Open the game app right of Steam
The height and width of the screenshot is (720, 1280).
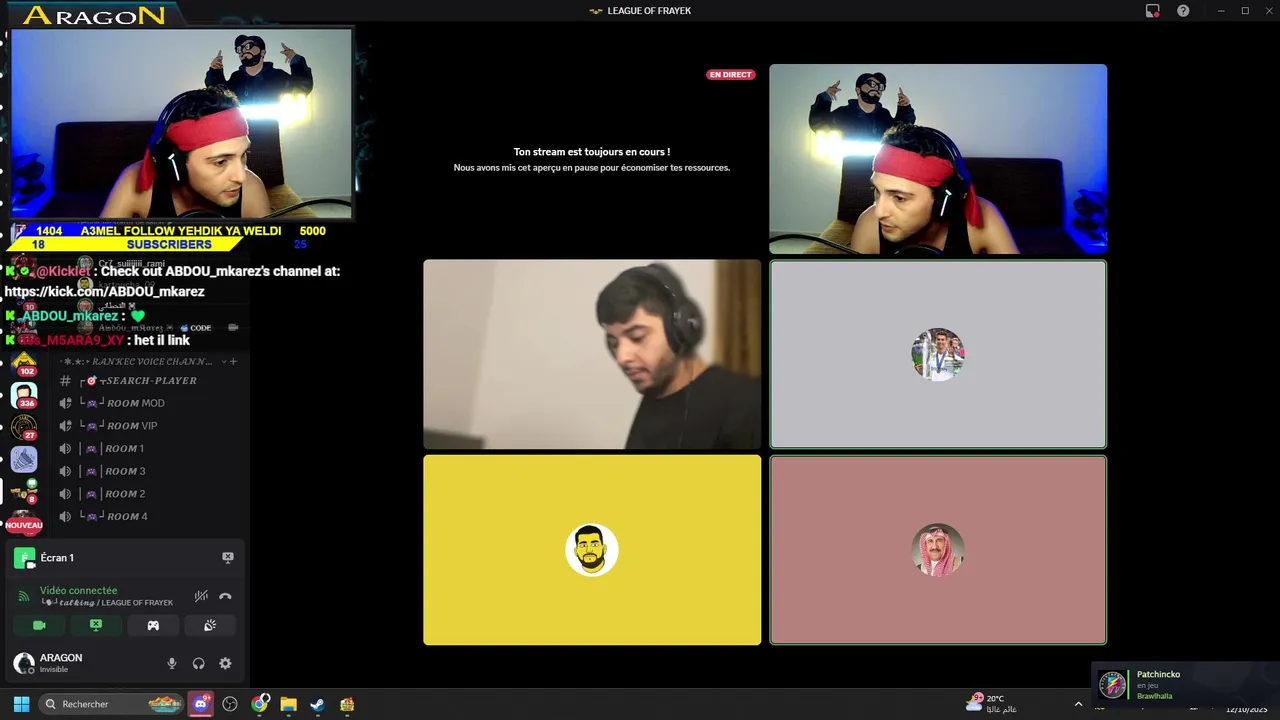click(347, 704)
